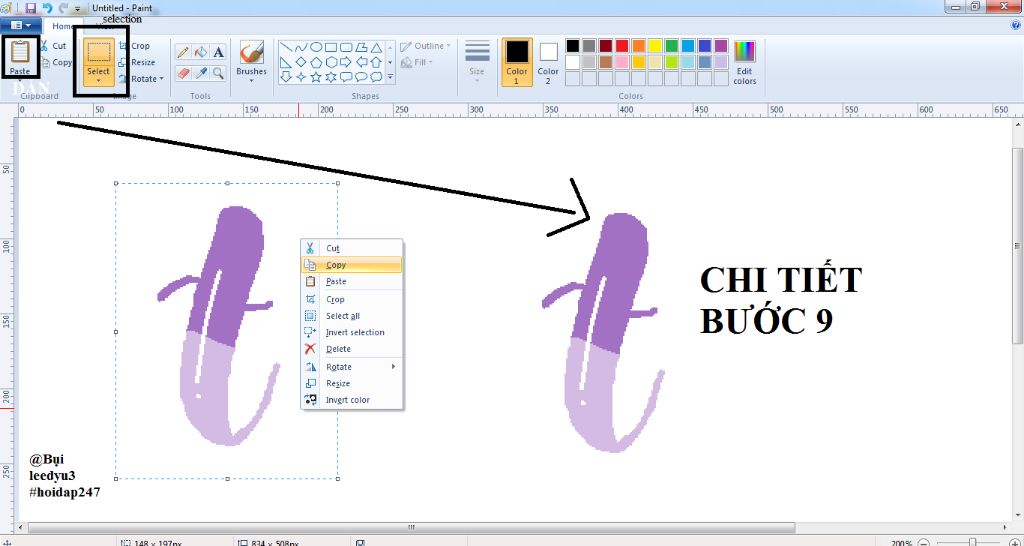Choose Resize in the context menu
1024x546 pixels.
point(351,383)
